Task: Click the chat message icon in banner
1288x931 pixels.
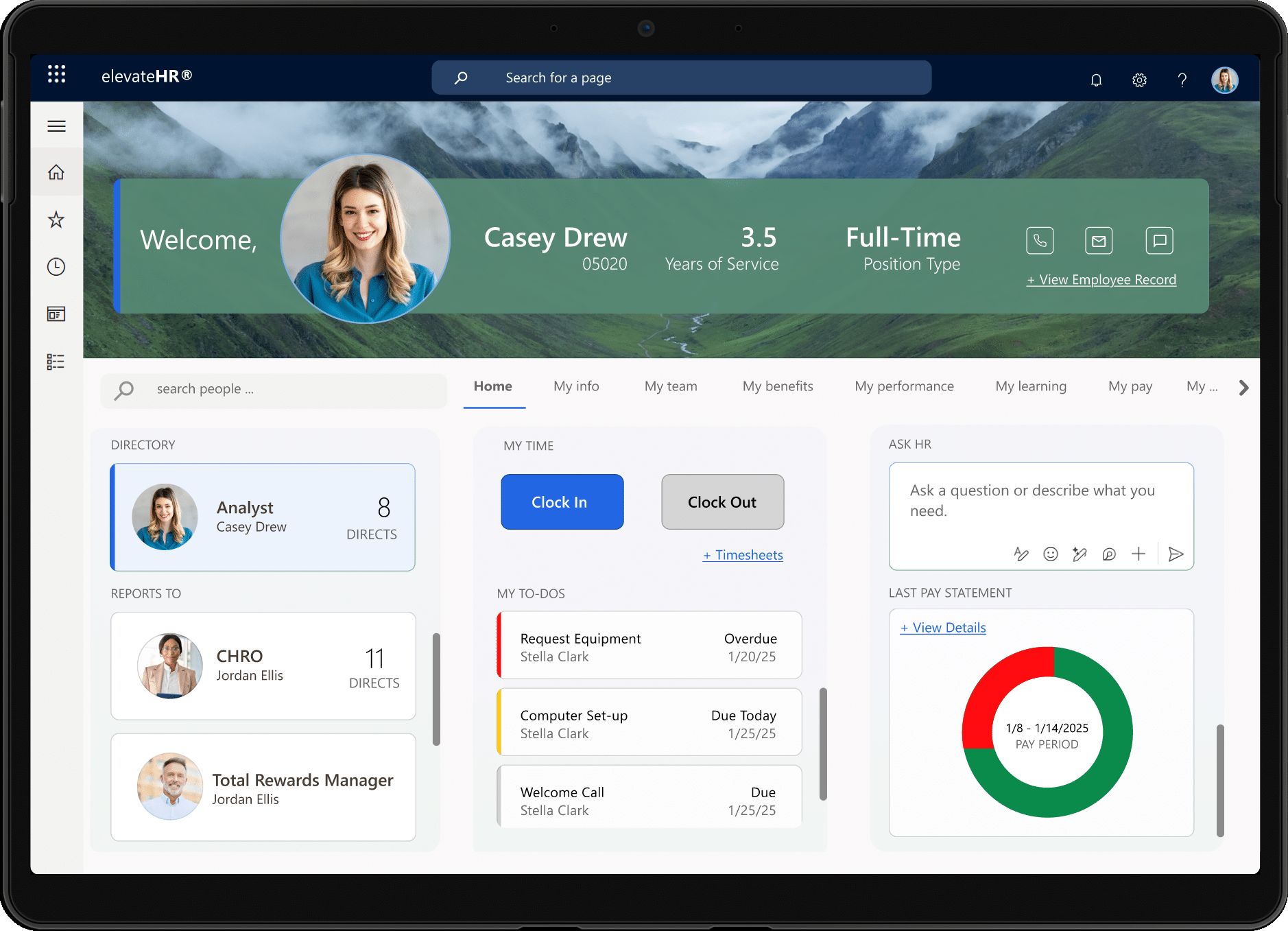Action: (1159, 241)
